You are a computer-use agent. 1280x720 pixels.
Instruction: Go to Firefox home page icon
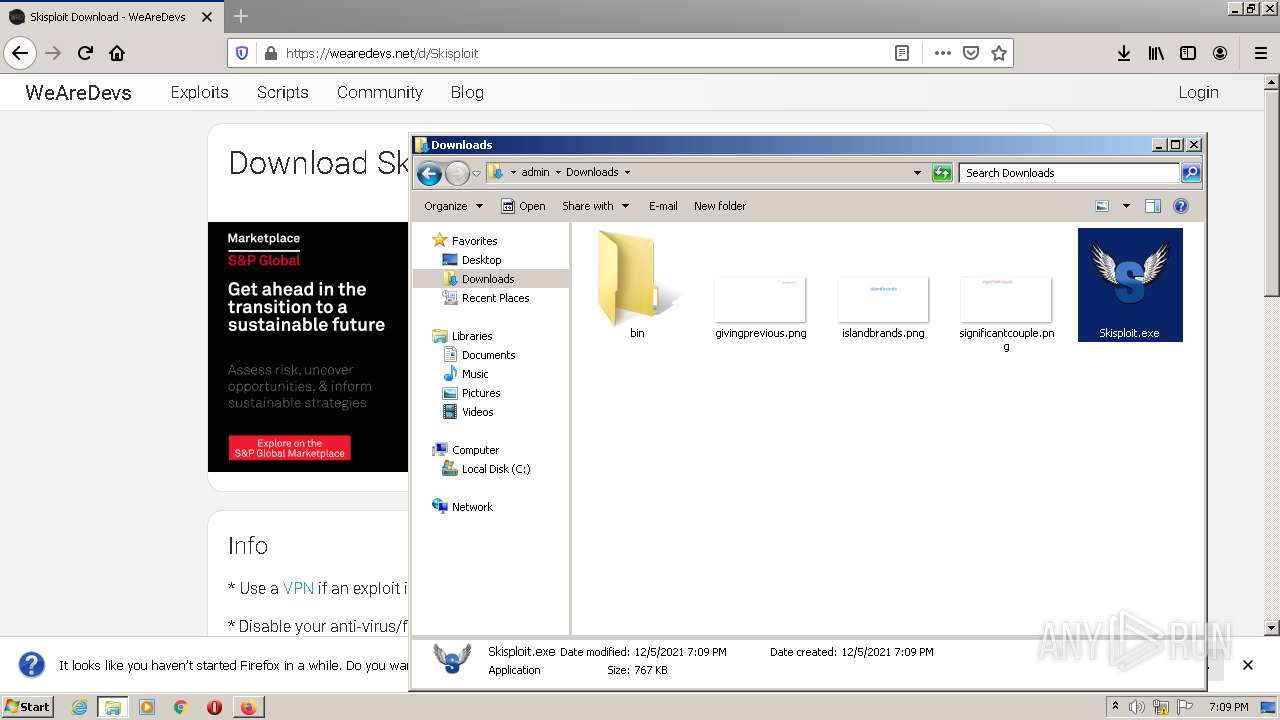(x=117, y=53)
